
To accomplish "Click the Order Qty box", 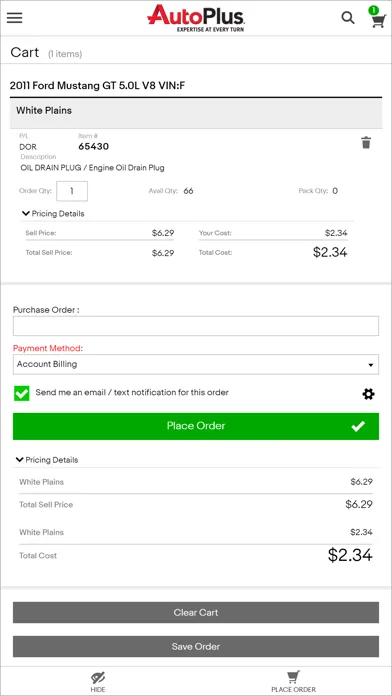I will (x=72, y=191).
